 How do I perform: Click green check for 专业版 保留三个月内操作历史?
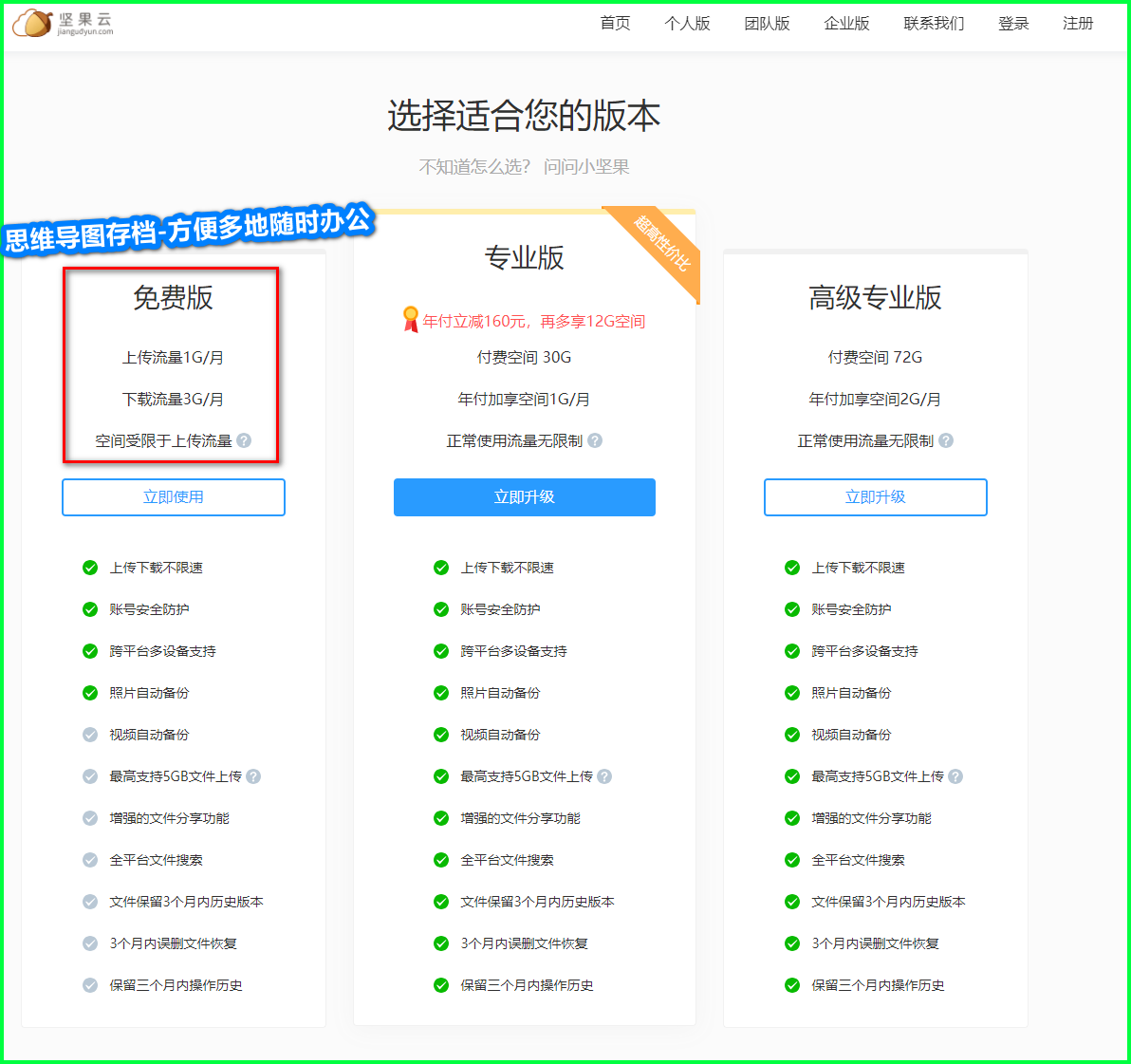click(x=441, y=985)
